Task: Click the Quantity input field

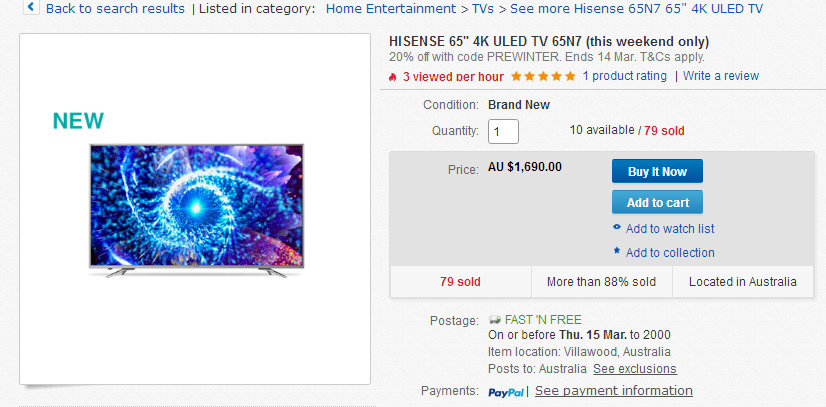Action: pos(503,131)
